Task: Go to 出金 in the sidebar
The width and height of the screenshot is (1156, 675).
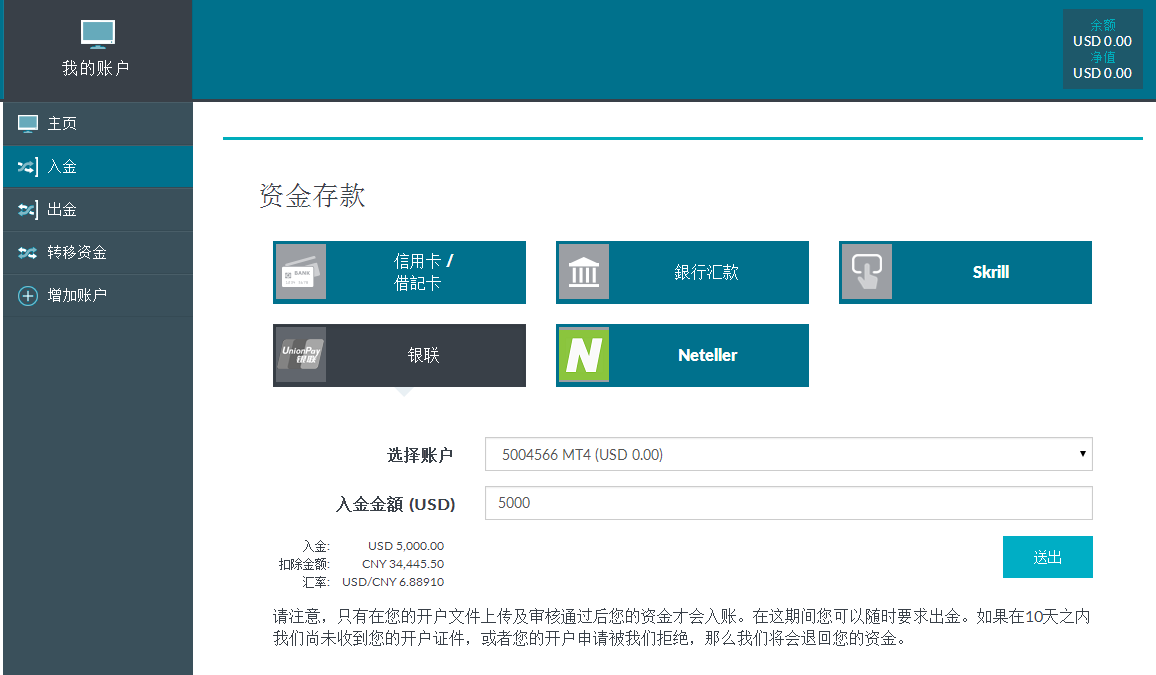Action: point(62,210)
